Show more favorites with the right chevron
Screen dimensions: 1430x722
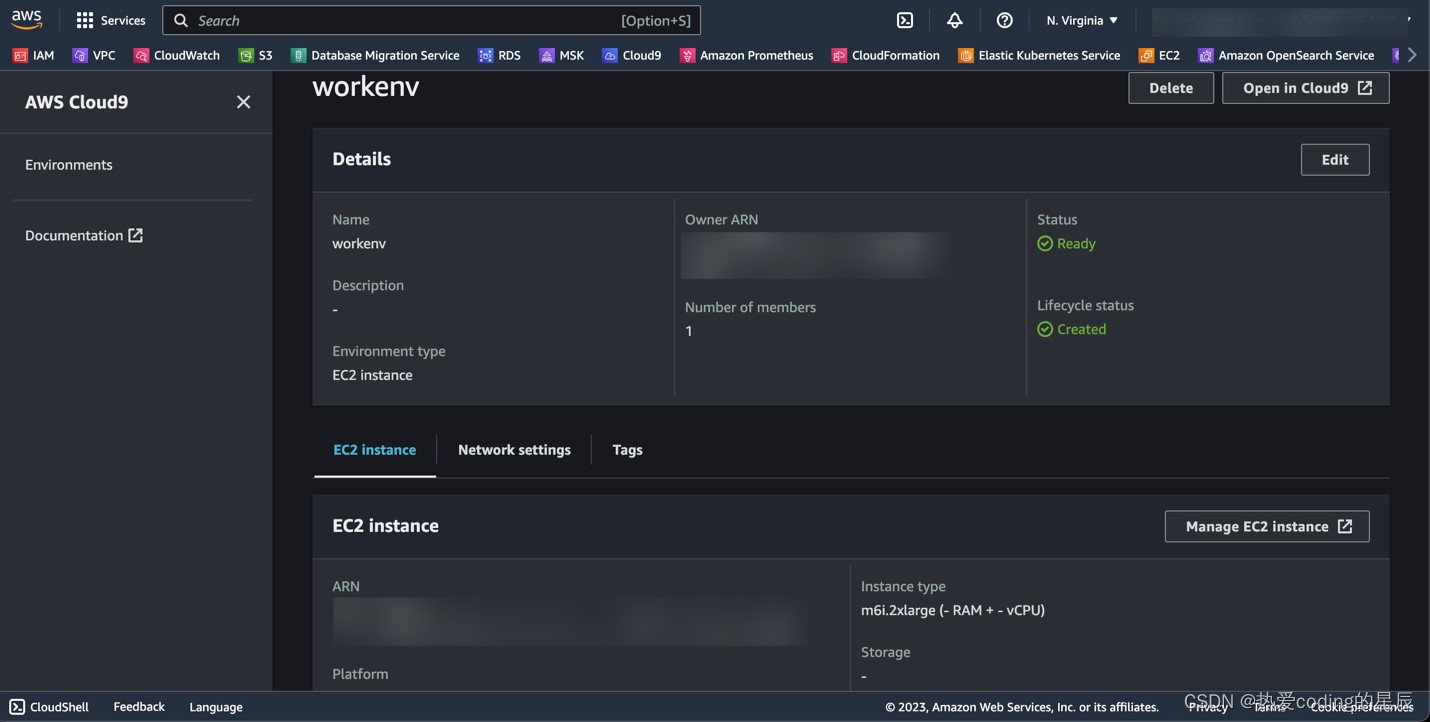(x=1412, y=55)
